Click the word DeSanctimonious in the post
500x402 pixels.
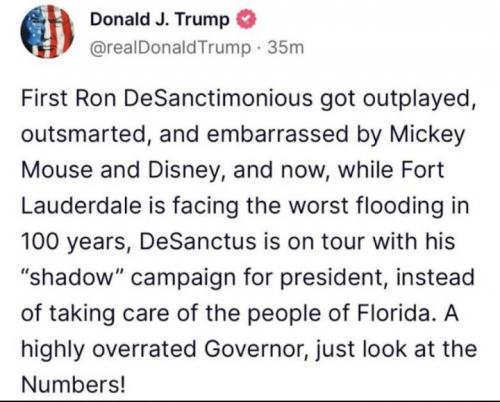coord(218,98)
